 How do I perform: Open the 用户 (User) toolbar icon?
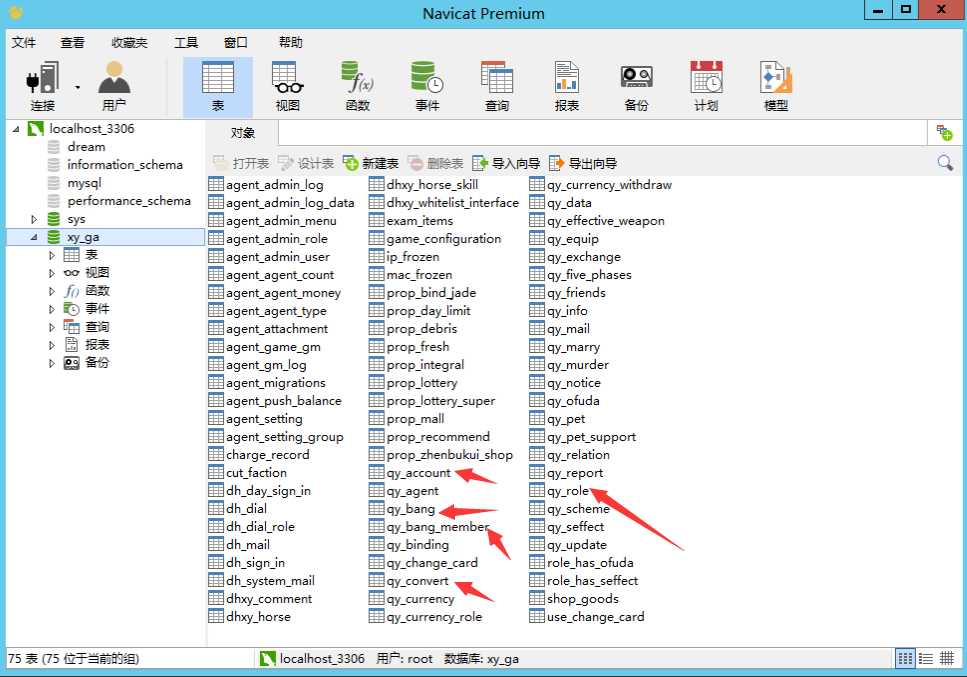114,86
